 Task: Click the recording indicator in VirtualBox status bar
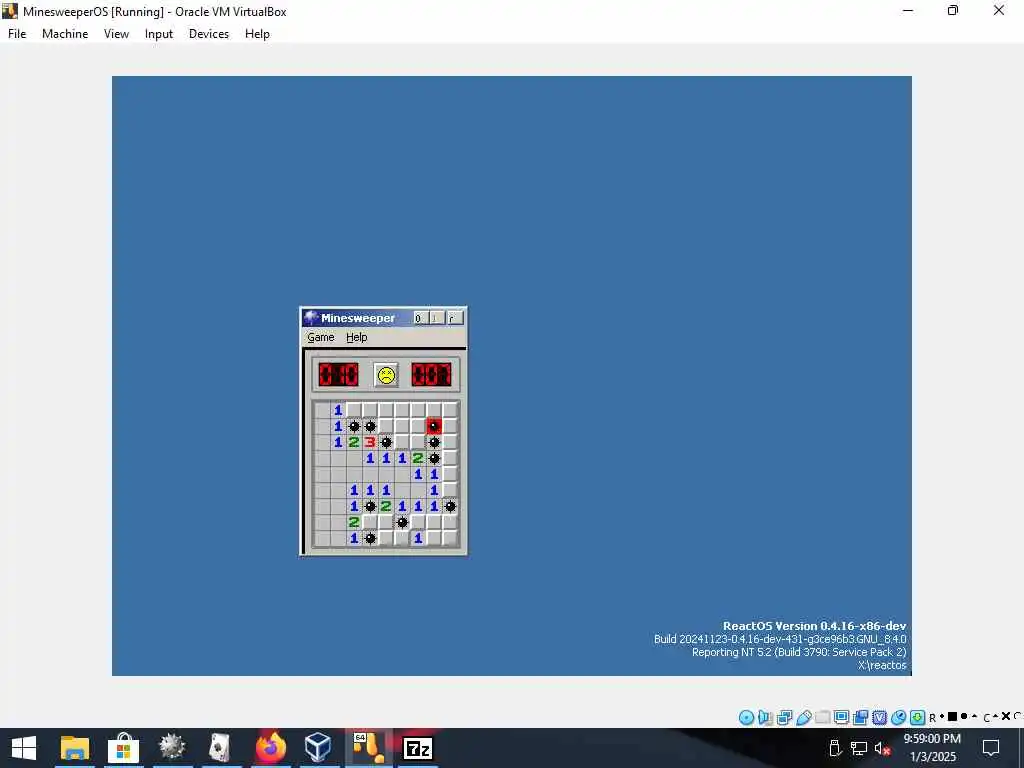861,718
